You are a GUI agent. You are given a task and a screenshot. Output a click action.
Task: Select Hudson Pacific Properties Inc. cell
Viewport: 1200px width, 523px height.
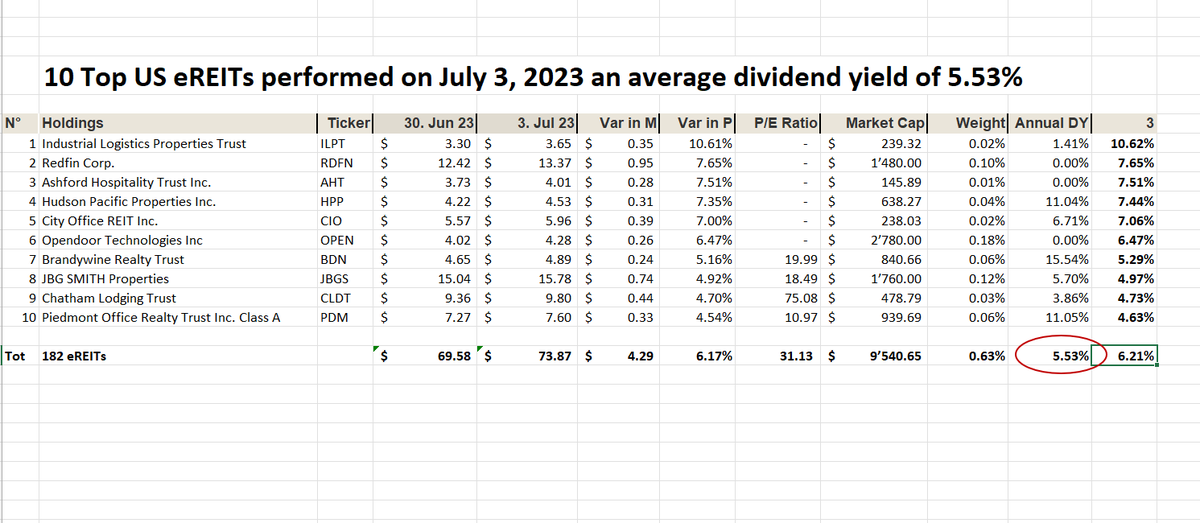point(177,202)
